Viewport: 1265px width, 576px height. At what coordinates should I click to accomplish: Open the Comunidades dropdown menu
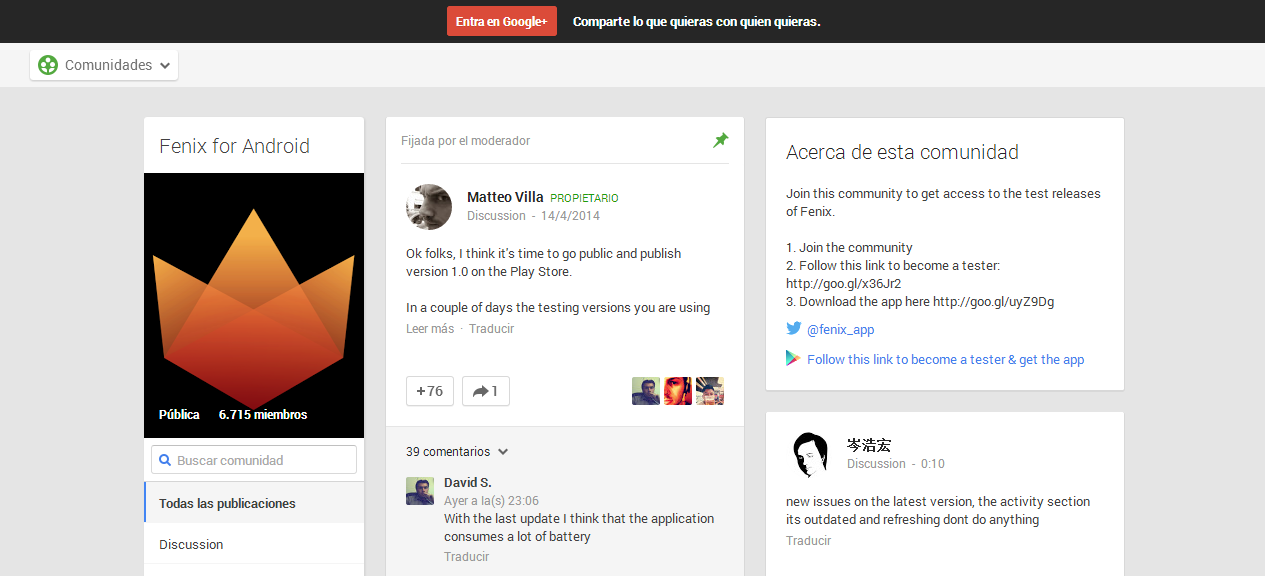pos(104,65)
